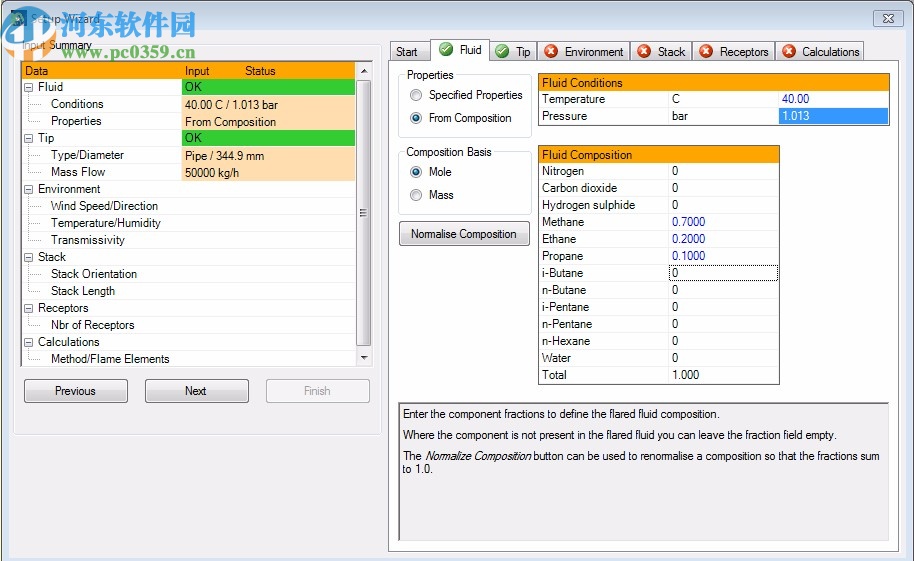This screenshot has height=561, width=914.
Task: Select the Stack Orientation tree row
Action: pos(188,274)
